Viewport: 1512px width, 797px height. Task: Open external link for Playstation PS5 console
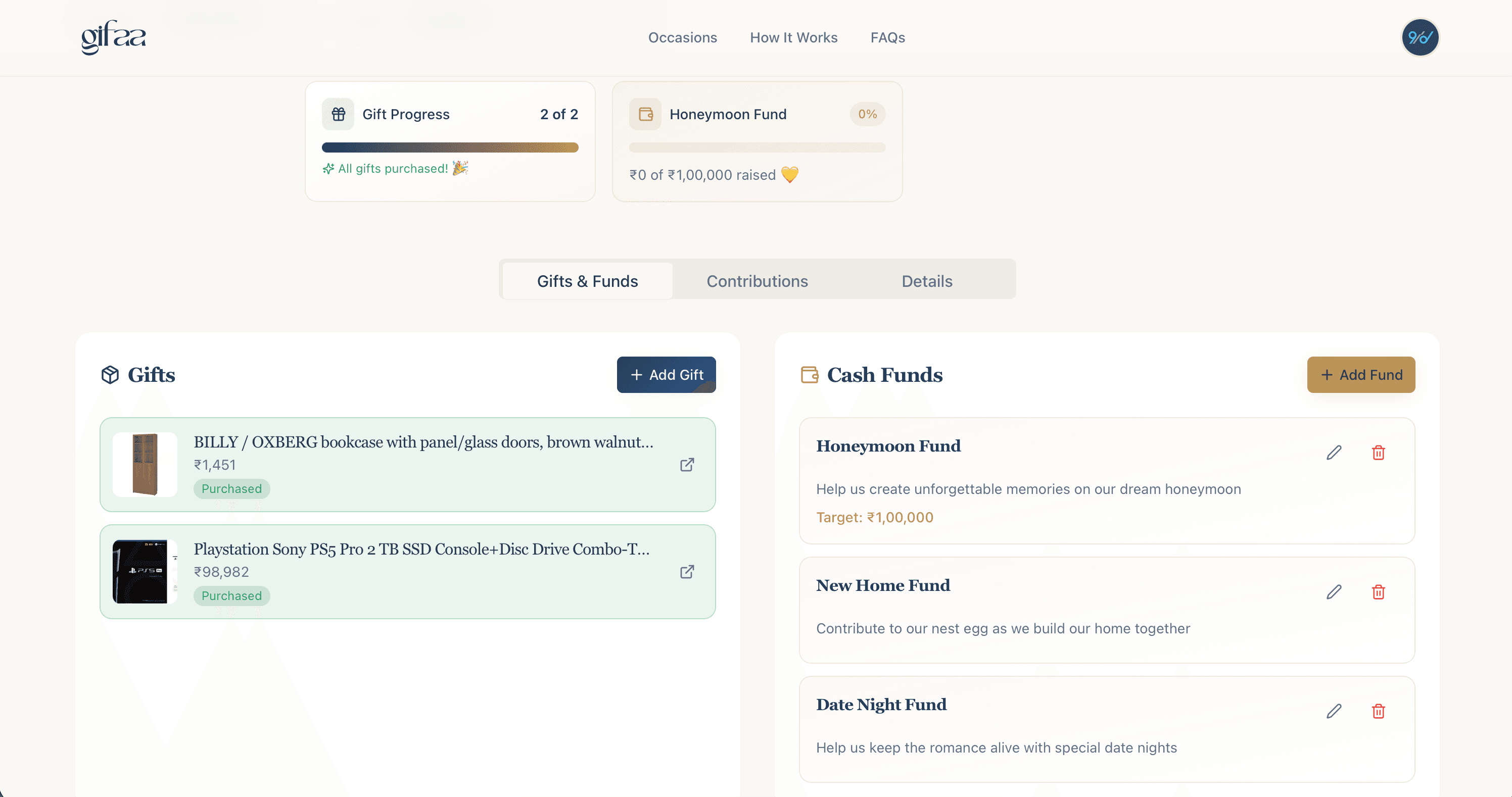[x=686, y=572]
